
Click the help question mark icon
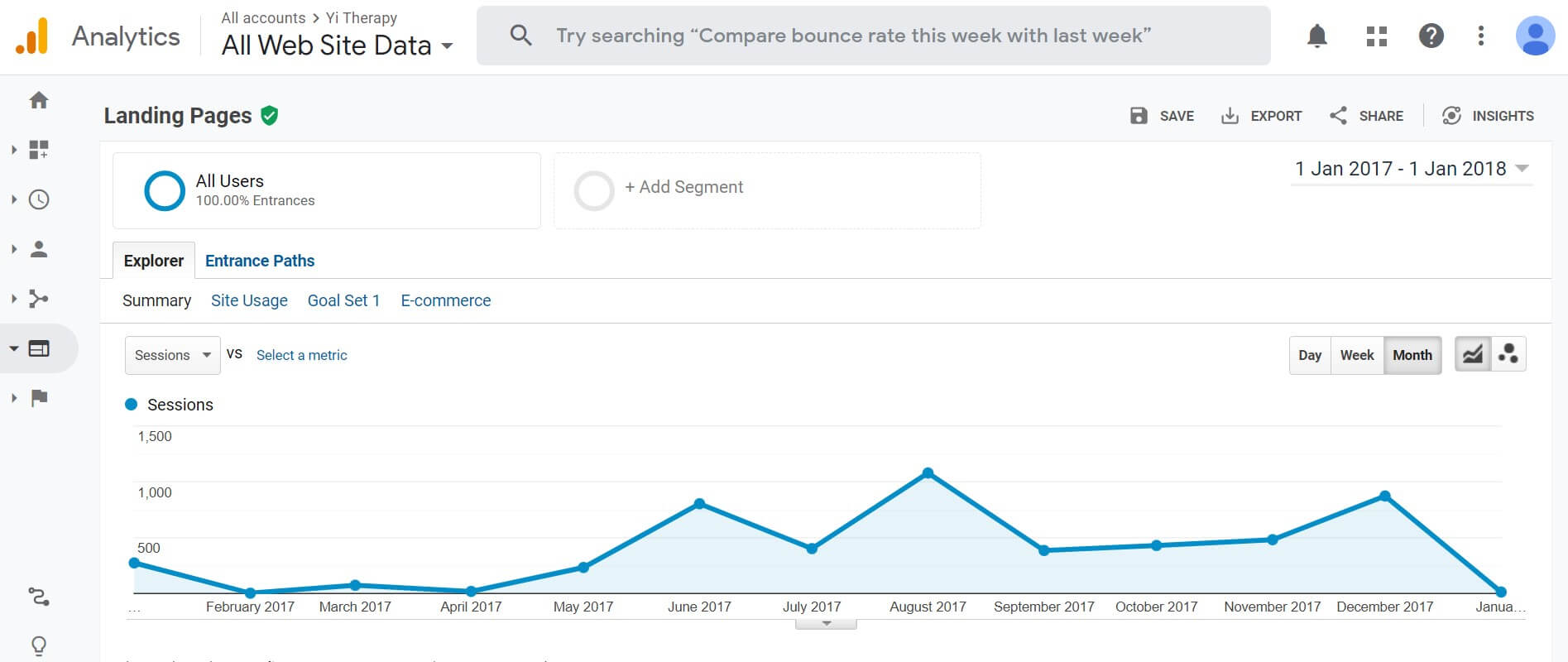[1431, 36]
